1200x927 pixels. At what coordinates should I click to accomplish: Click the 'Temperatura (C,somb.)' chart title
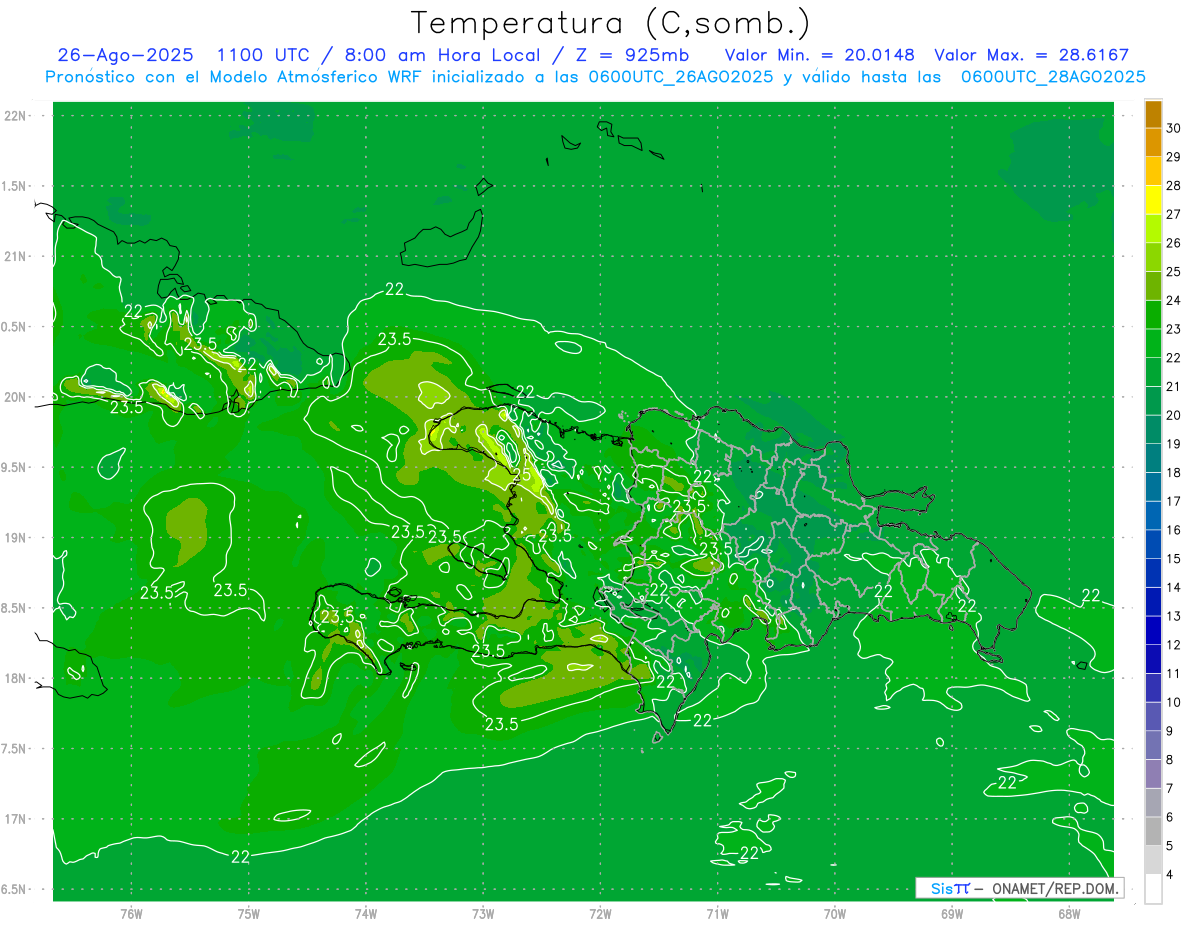[610, 22]
